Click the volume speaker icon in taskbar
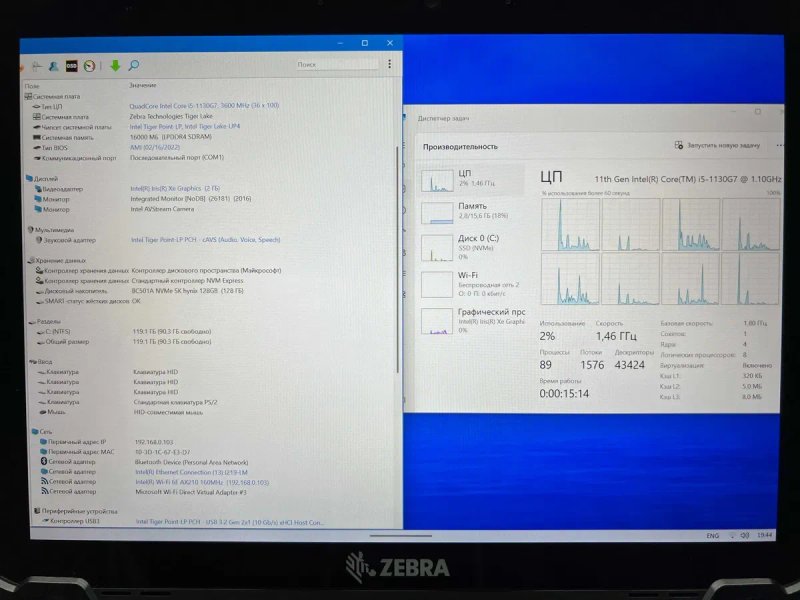Viewport: 800px width, 600px height. click(745, 535)
